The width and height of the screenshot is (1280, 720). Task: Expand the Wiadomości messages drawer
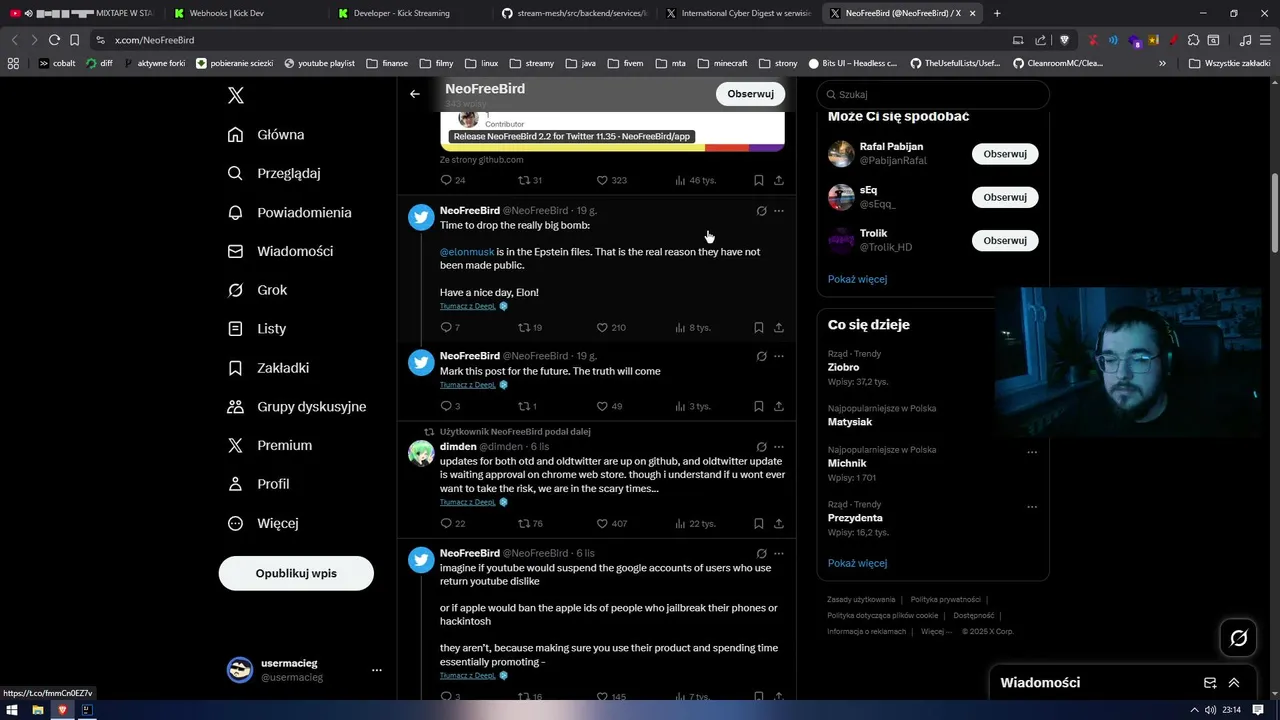tap(1234, 683)
